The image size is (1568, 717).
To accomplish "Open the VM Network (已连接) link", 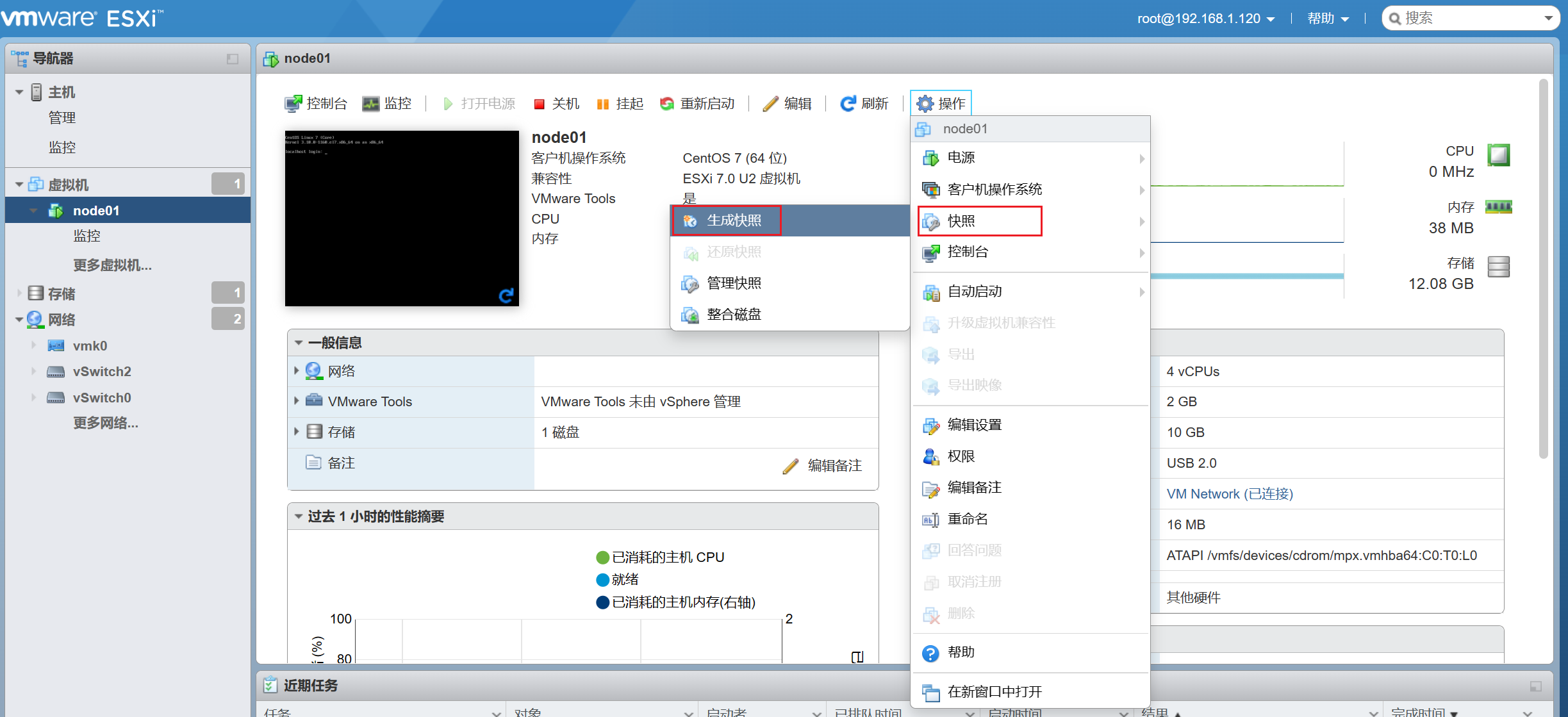I will tap(1230, 494).
